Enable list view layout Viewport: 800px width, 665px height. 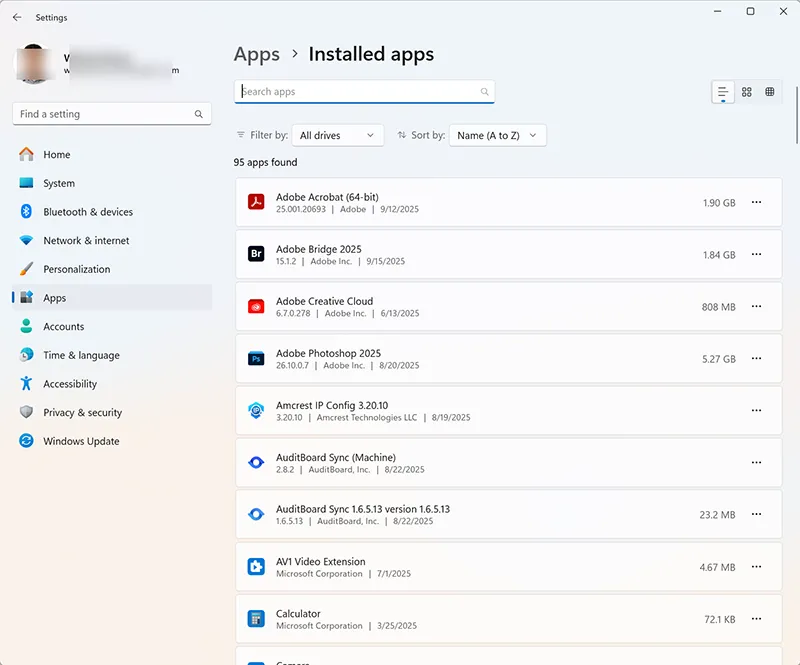pos(723,91)
